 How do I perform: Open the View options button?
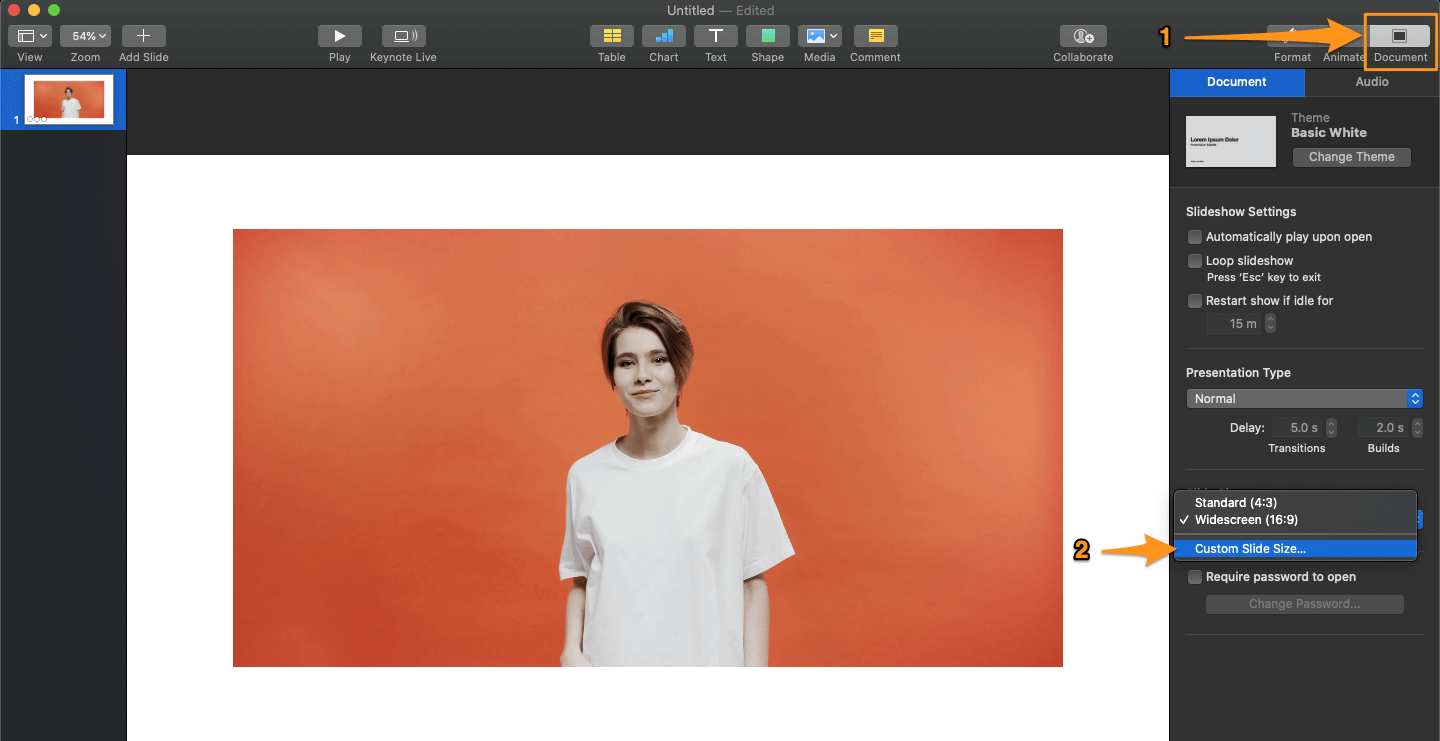point(30,36)
